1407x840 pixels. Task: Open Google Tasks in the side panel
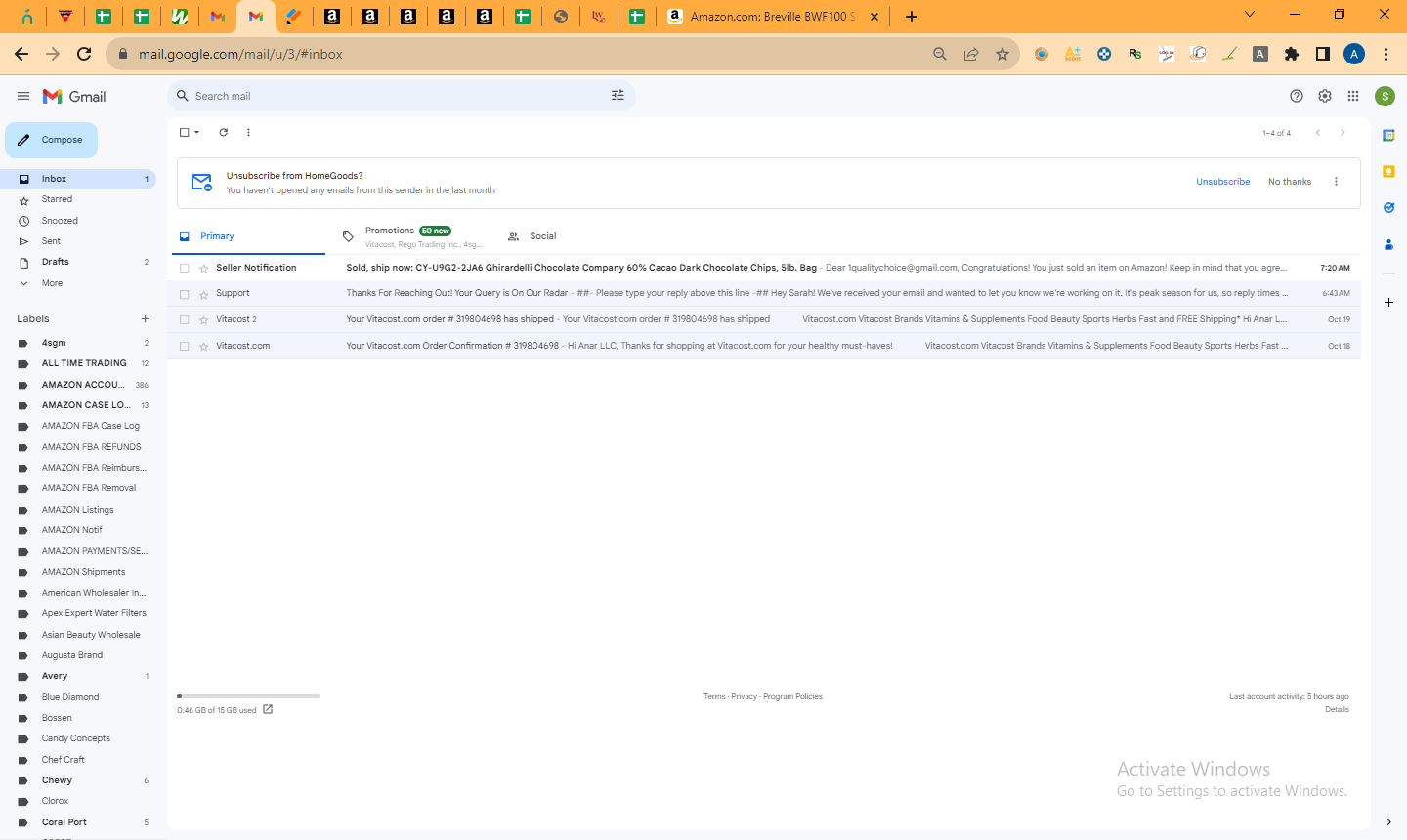(x=1388, y=207)
